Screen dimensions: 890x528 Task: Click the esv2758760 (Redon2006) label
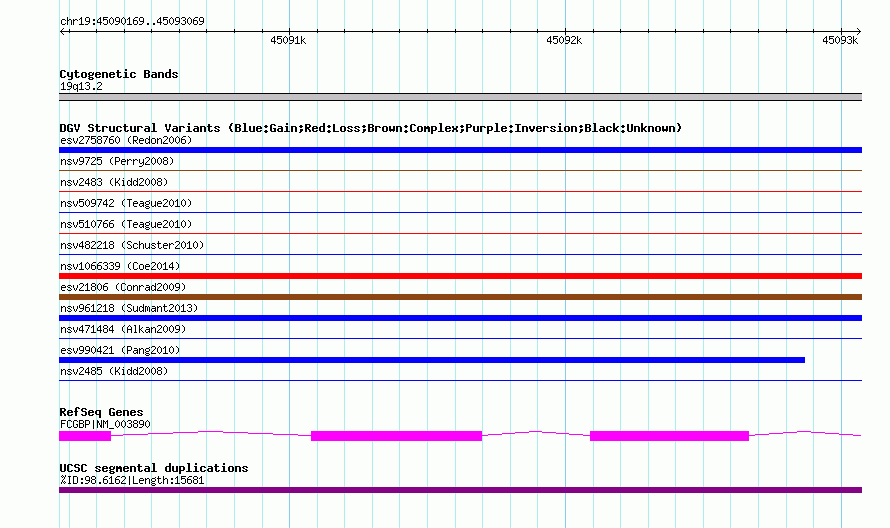[126, 140]
